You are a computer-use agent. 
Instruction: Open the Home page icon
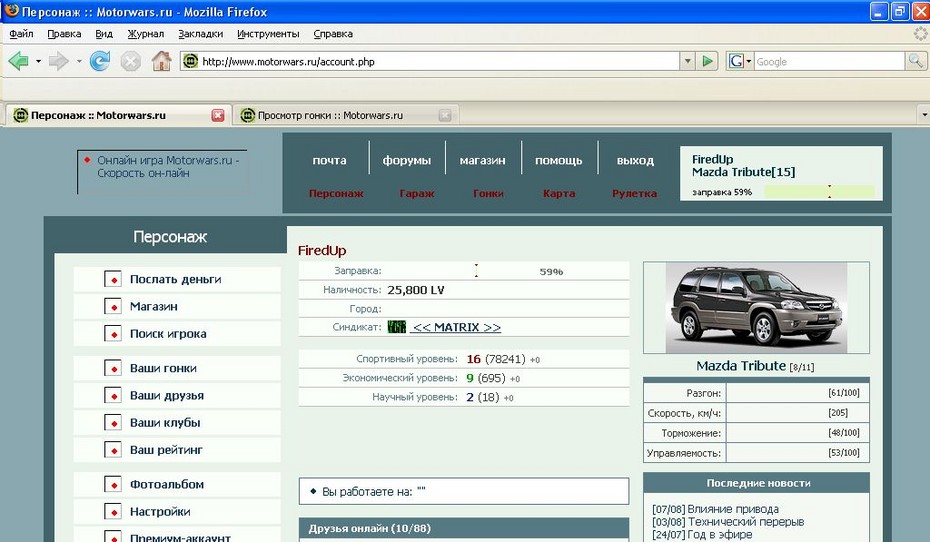click(161, 60)
